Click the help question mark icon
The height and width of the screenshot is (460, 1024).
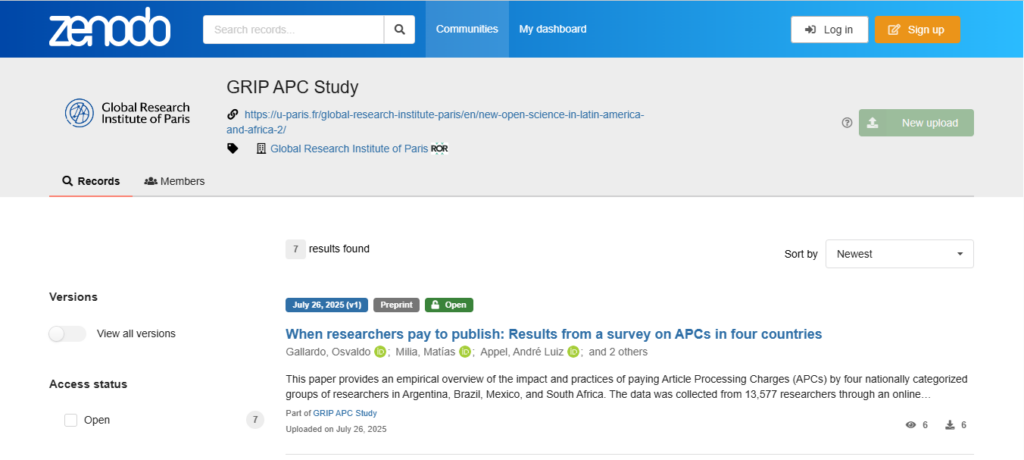pyautogui.click(x=847, y=123)
